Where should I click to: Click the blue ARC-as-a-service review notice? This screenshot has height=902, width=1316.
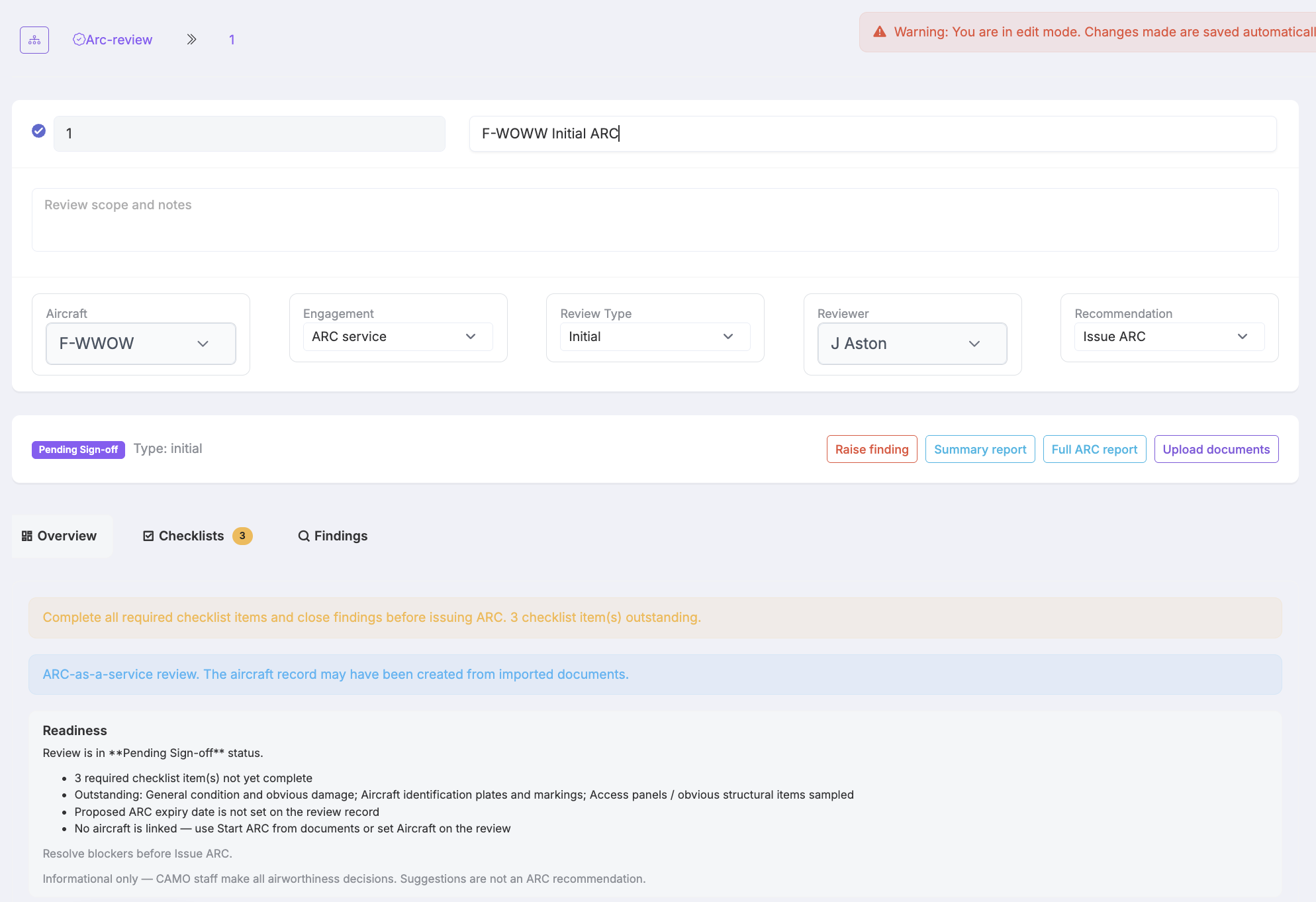[x=655, y=675]
